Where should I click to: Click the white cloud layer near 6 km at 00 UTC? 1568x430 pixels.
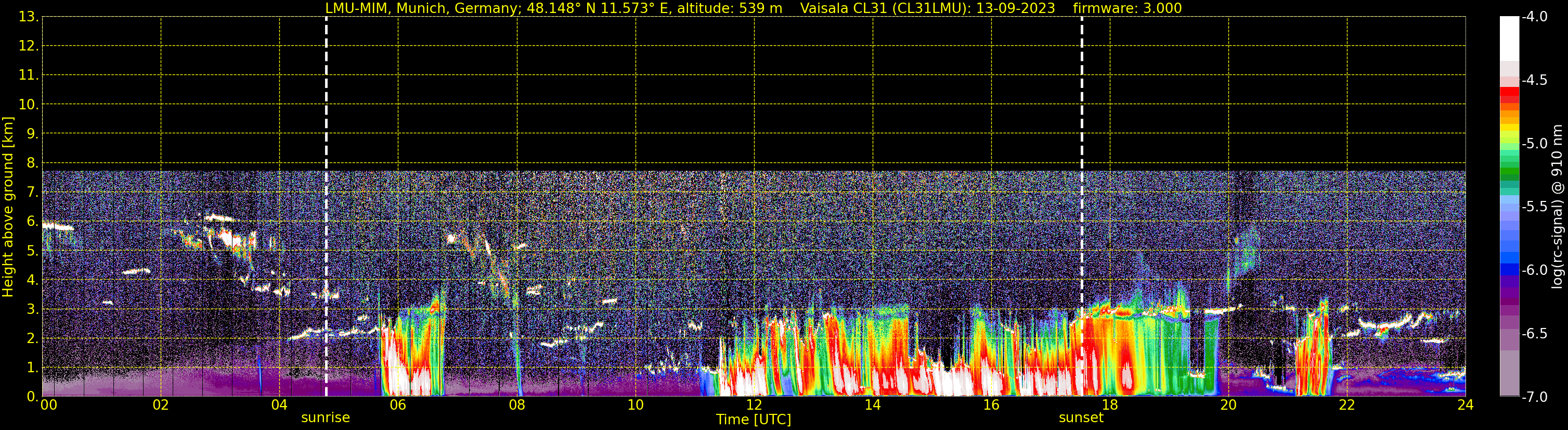[57, 226]
